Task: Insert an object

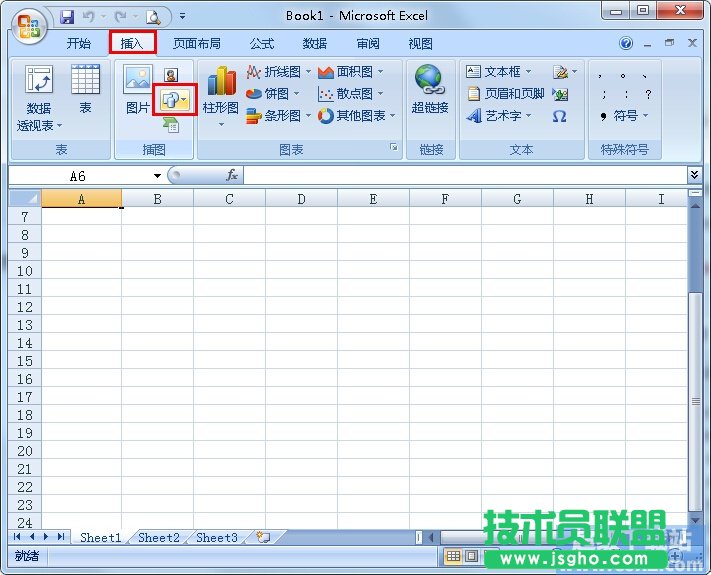Action: (560, 94)
